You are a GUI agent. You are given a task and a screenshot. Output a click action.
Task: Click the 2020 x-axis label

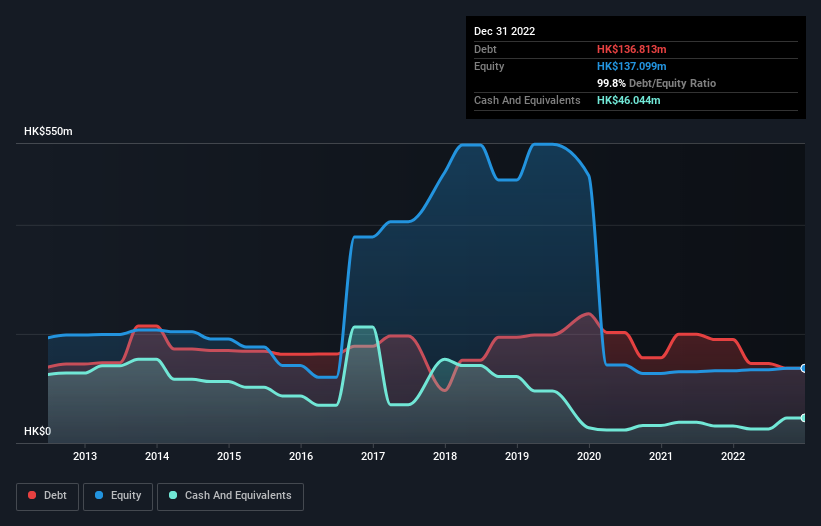coord(589,456)
